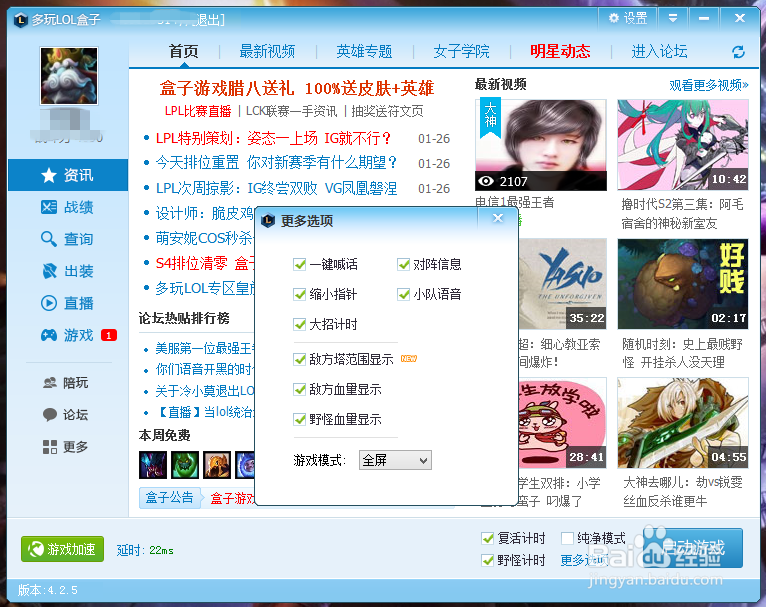The width and height of the screenshot is (766, 607).
Task: Open news 今天排位重置 article
Action: pos(277,163)
